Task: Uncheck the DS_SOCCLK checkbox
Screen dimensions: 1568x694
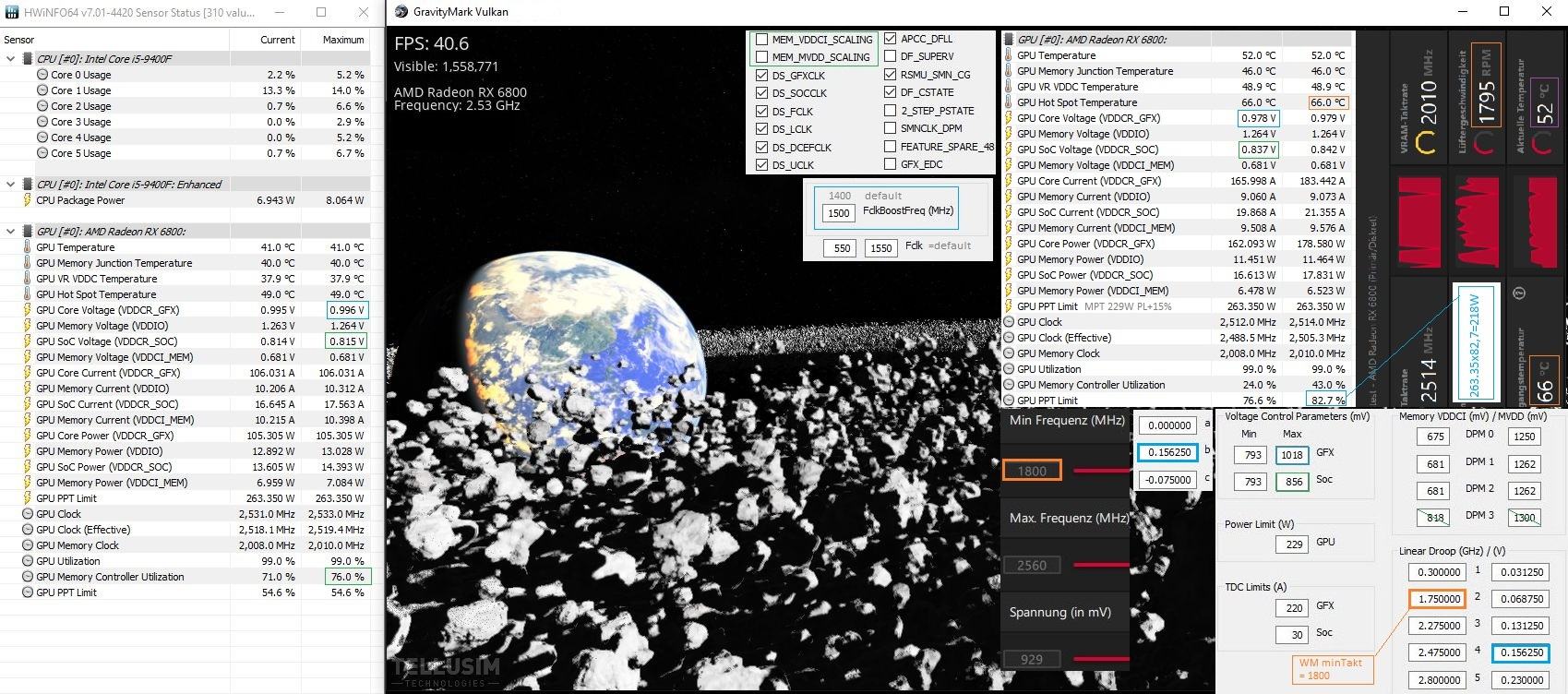Action: tap(761, 93)
